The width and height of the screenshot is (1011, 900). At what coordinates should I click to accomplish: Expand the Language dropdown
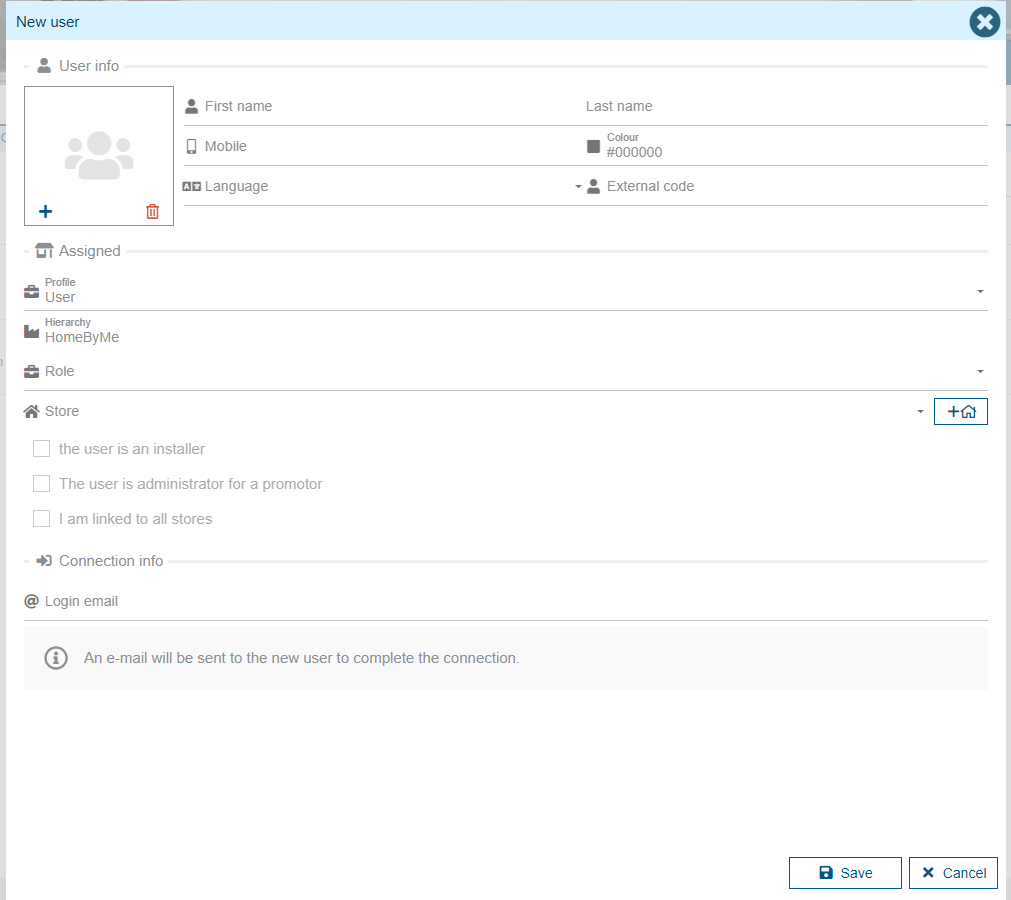click(x=578, y=187)
